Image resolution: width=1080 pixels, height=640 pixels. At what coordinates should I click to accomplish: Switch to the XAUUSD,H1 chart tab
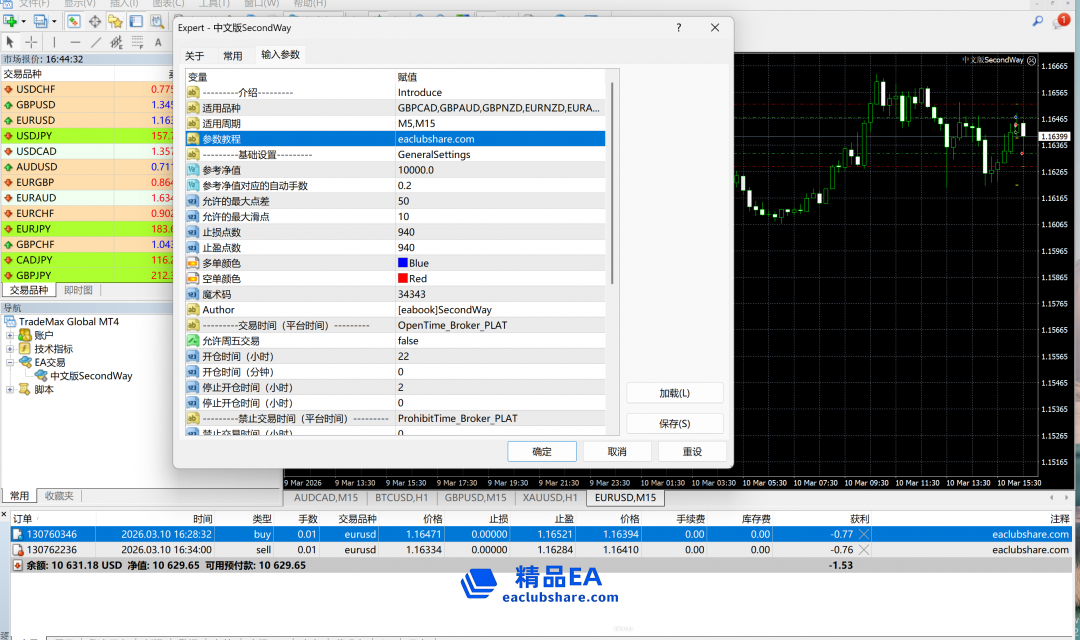549,497
